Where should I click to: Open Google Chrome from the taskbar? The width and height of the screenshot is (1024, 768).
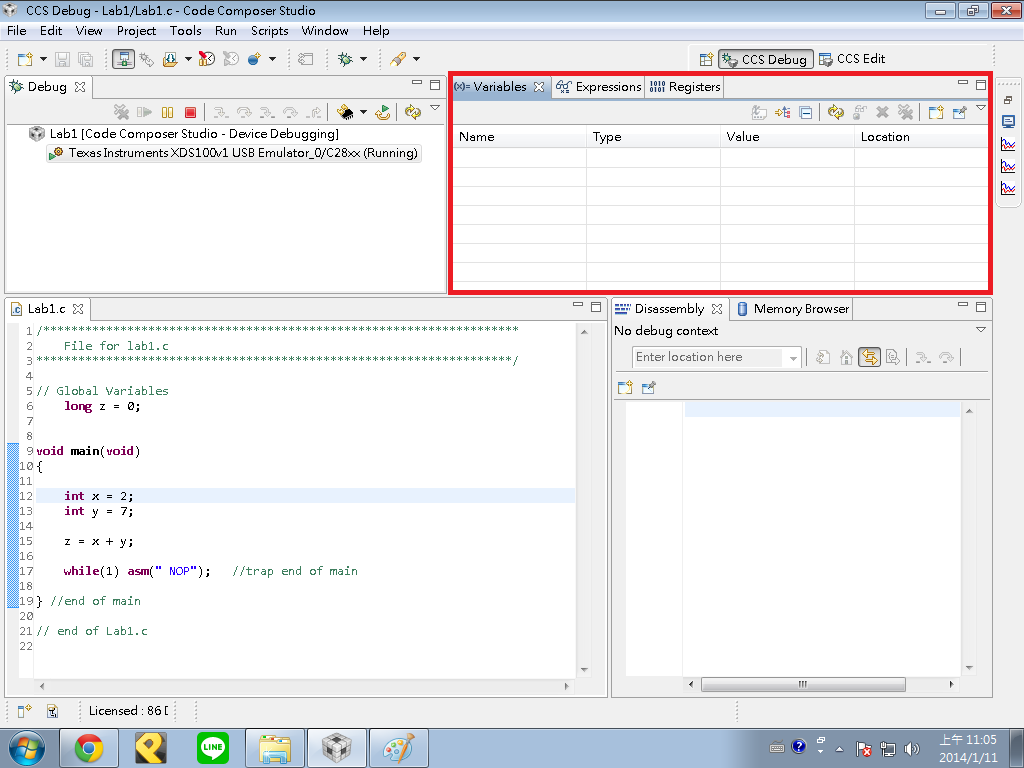[x=89, y=747]
